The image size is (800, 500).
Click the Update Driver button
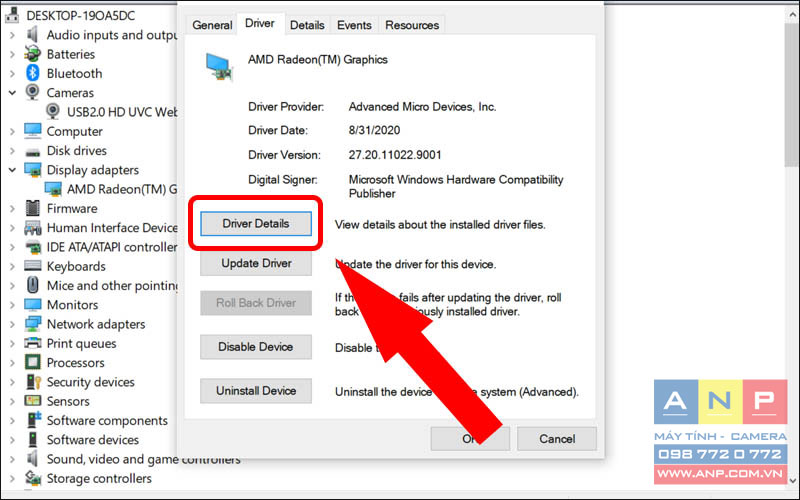pos(256,263)
